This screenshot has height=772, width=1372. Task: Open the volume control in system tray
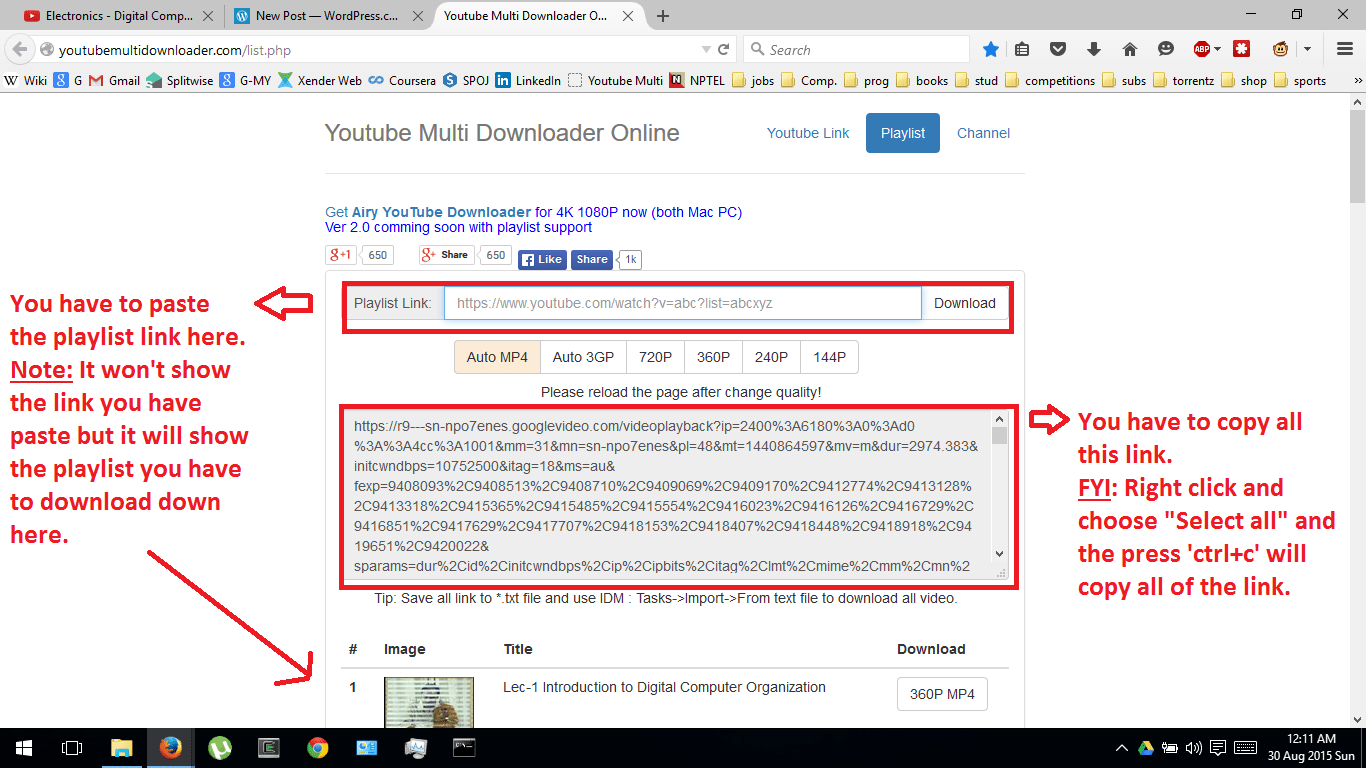click(1193, 748)
